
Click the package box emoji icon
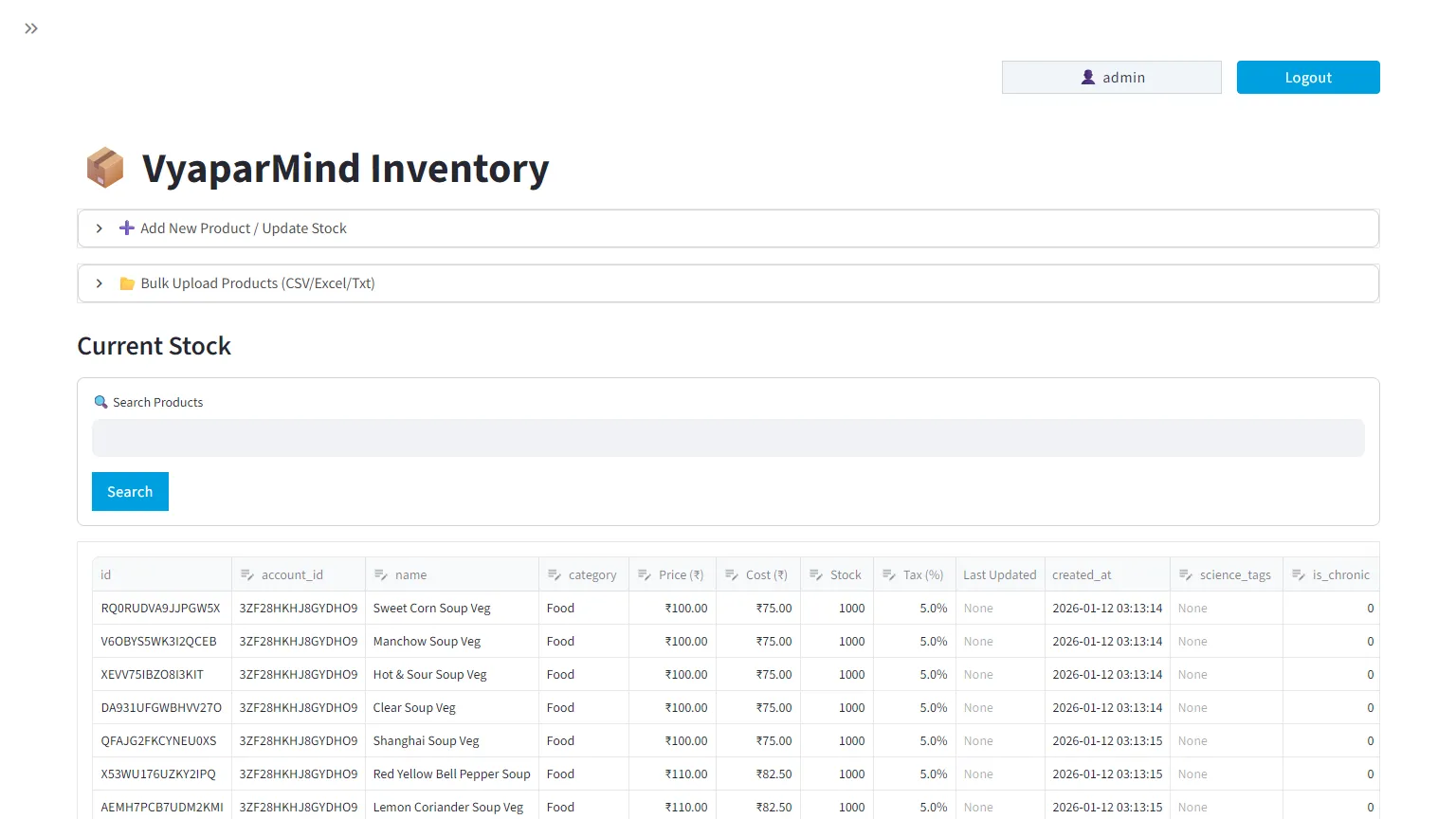coord(105,168)
